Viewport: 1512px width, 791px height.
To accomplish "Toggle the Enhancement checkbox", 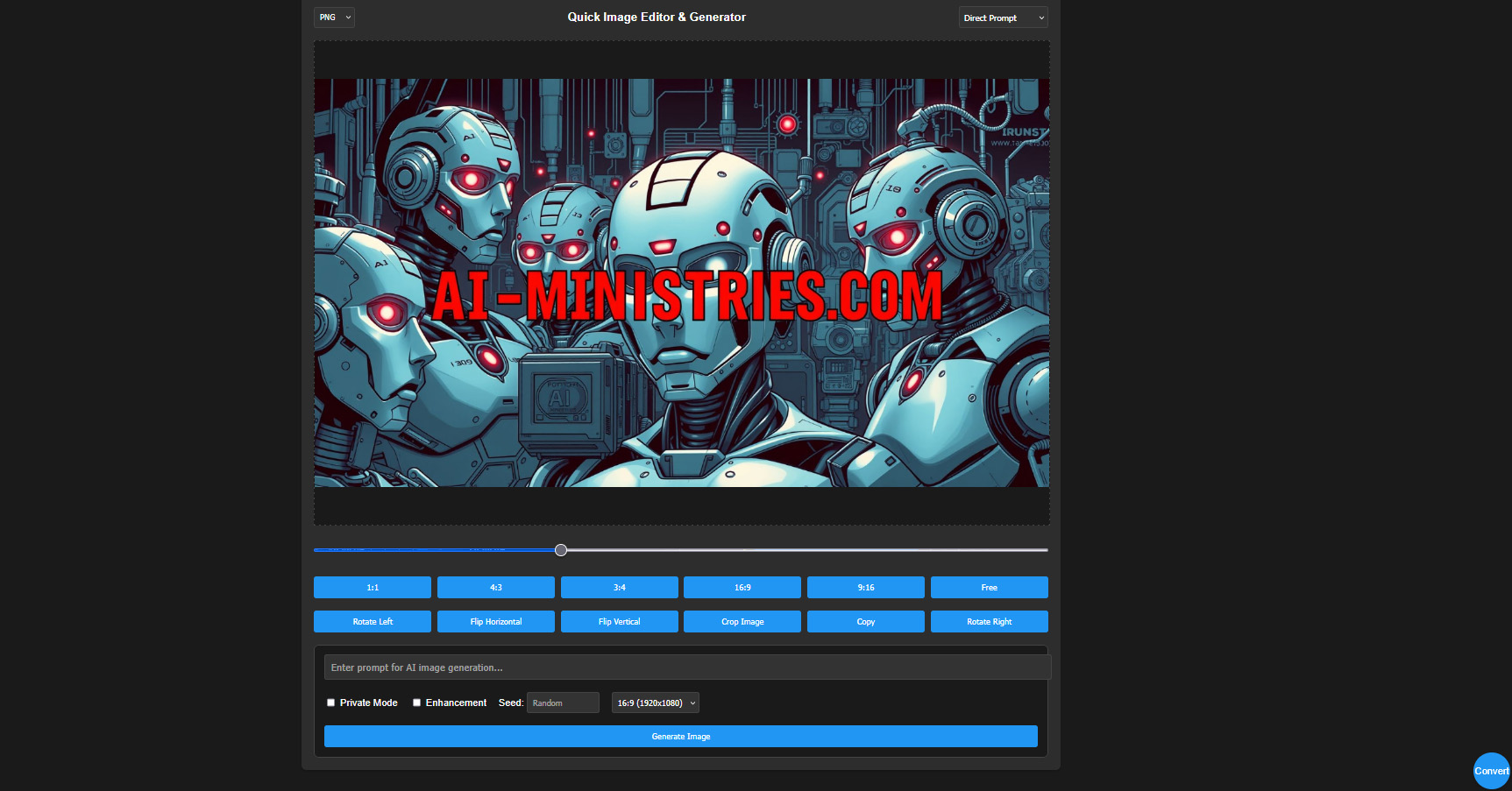I will (x=416, y=703).
